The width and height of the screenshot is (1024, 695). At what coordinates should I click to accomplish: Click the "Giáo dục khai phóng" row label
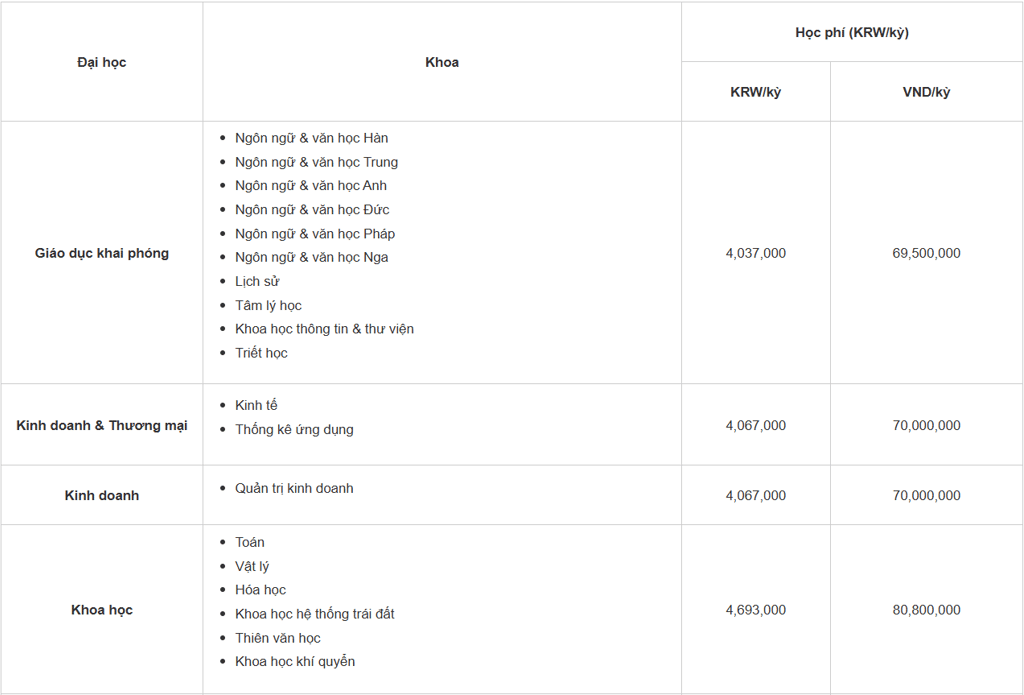102,253
